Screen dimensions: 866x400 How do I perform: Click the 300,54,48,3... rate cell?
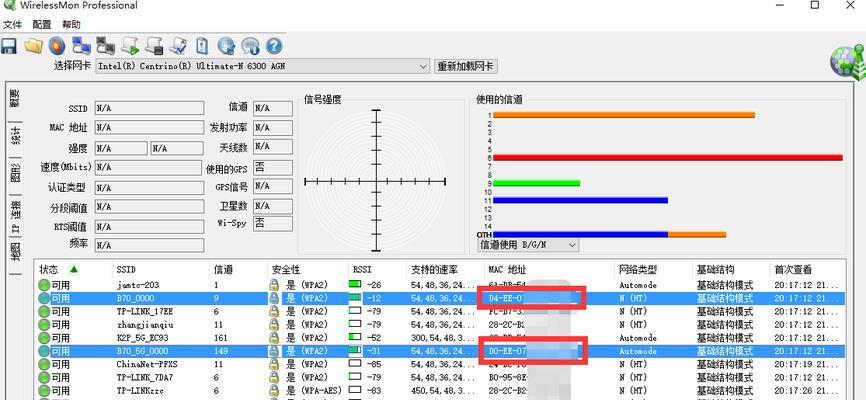440,338
